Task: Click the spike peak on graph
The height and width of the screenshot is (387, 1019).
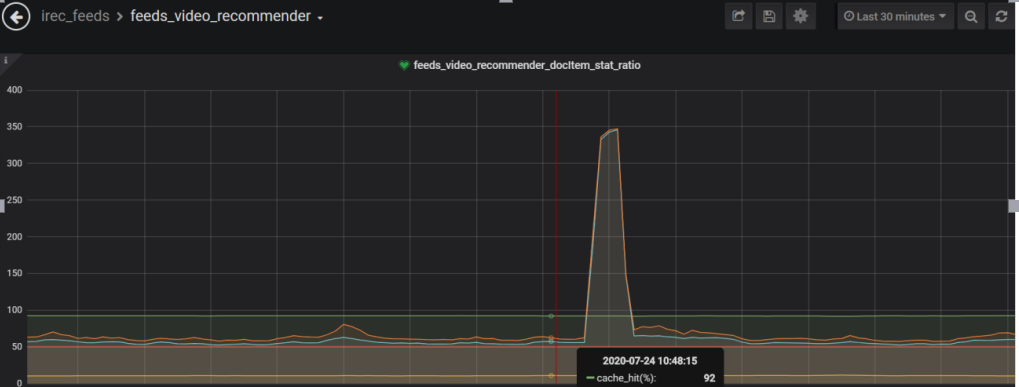Action: 616,129
